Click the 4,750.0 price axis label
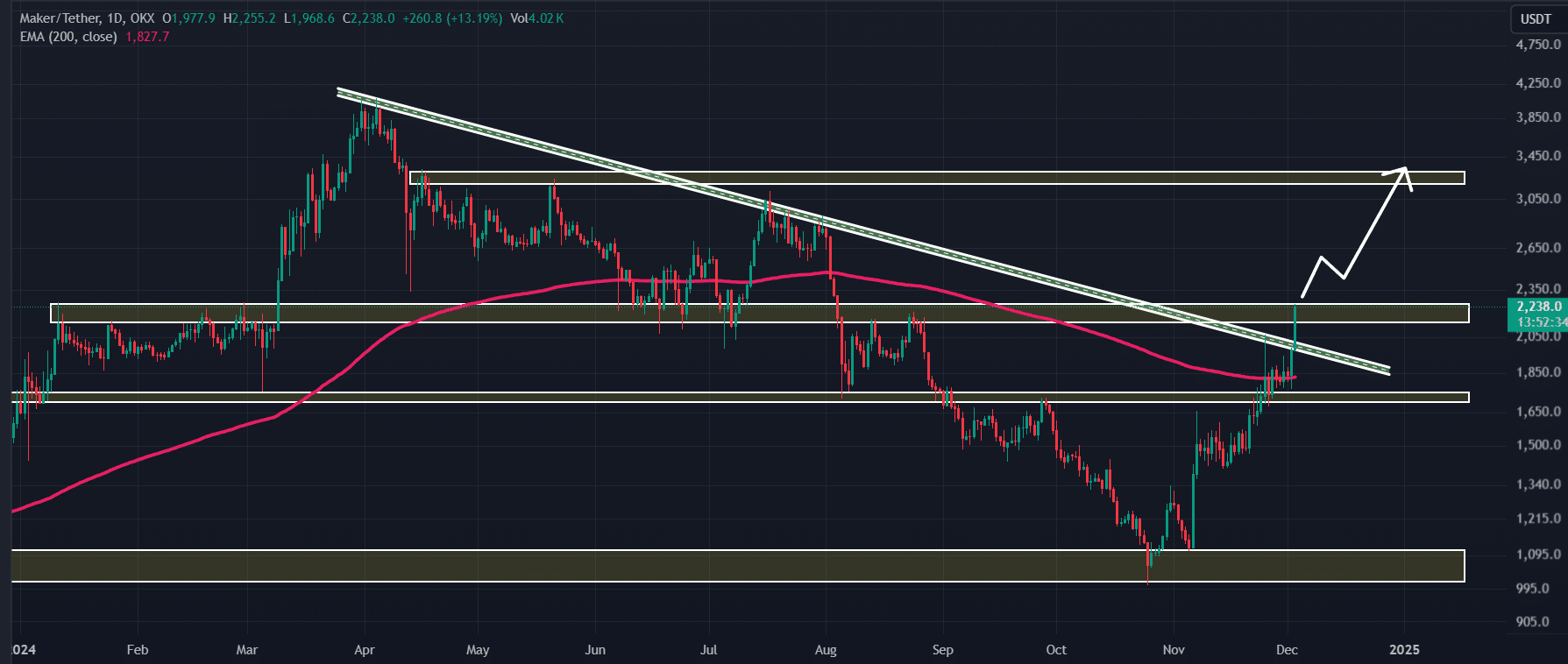 point(1538,44)
